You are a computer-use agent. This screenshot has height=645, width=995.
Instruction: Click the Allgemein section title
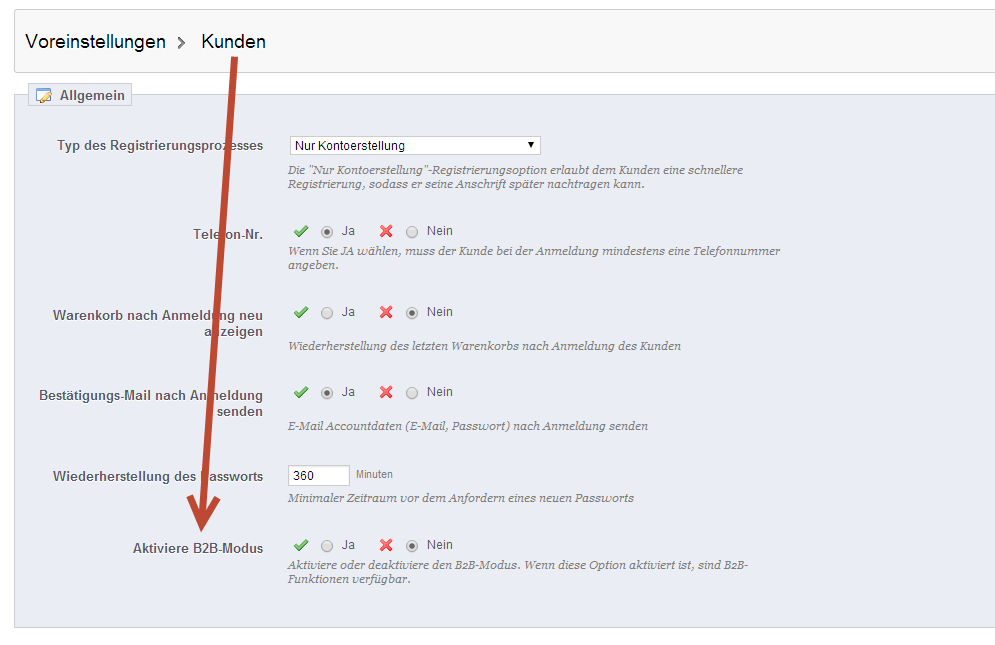click(x=92, y=95)
